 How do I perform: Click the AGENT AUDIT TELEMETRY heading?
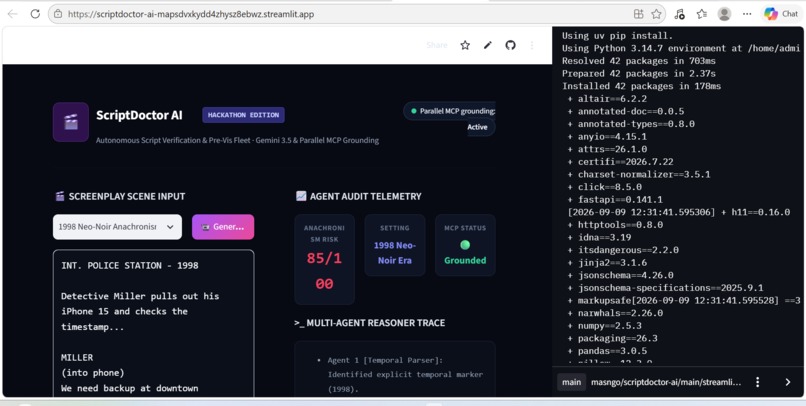pyautogui.click(x=358, y=196)
